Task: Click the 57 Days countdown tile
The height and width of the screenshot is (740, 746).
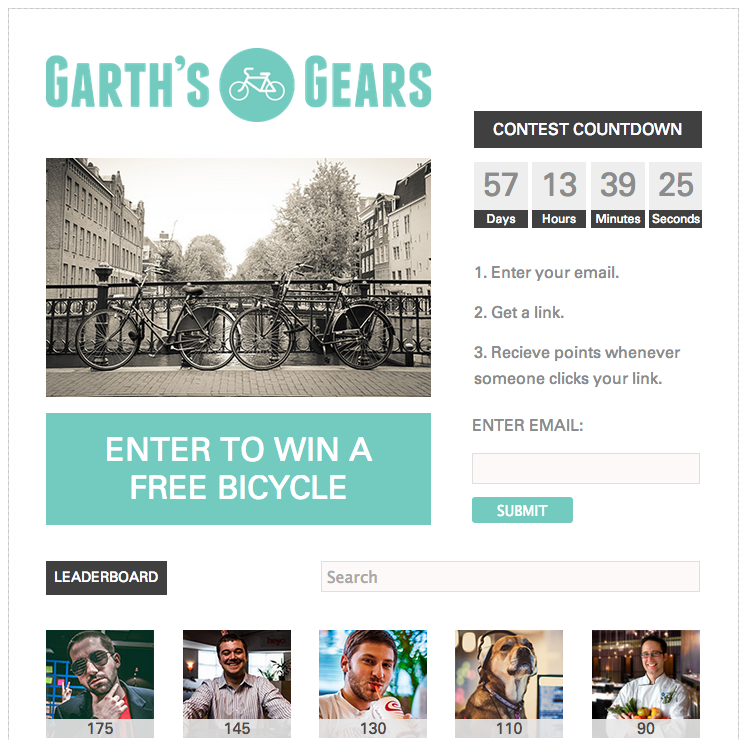Action: tap(501, 195)
